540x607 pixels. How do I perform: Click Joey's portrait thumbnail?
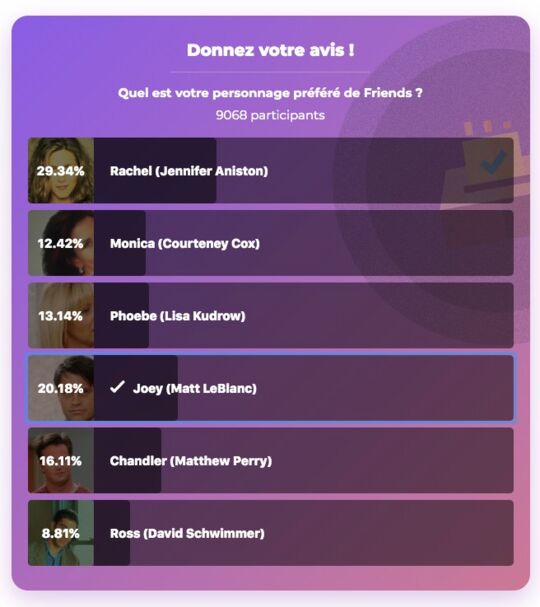pos(61,388)
